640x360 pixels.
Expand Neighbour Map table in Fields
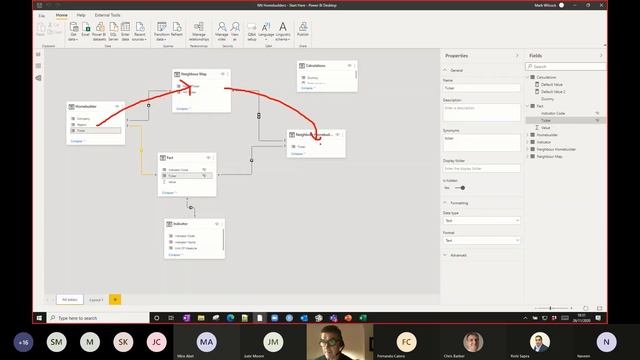click(x=528, y=156)
